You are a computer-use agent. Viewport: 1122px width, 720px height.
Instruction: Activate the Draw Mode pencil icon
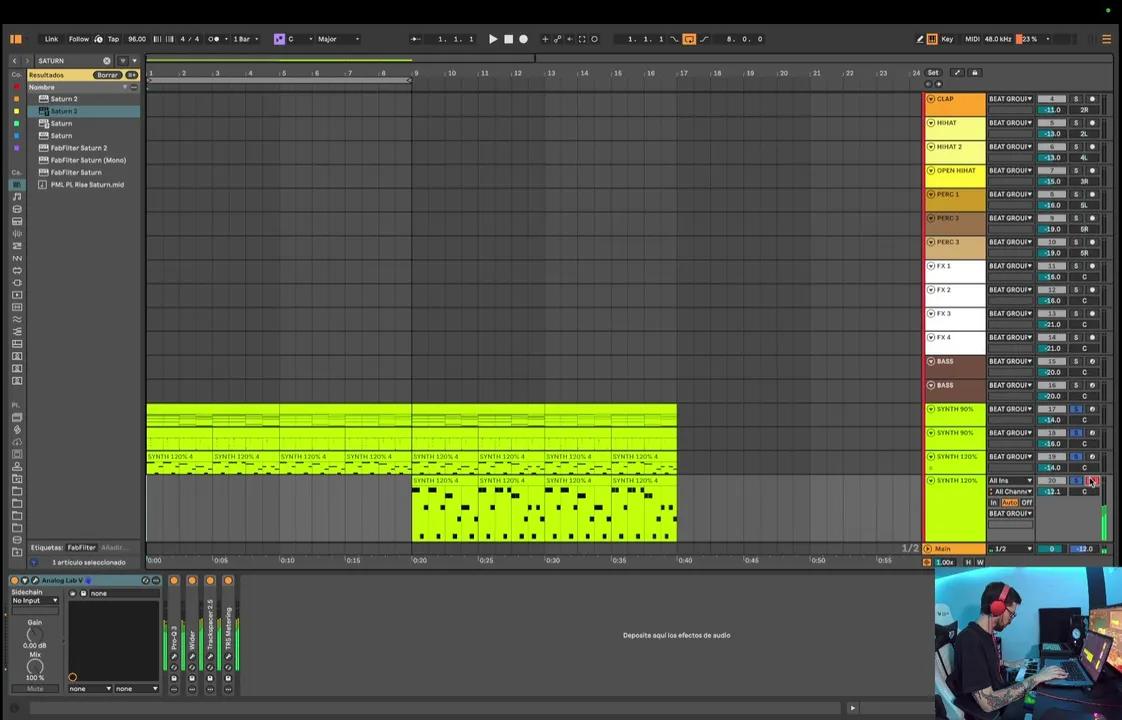919,39
